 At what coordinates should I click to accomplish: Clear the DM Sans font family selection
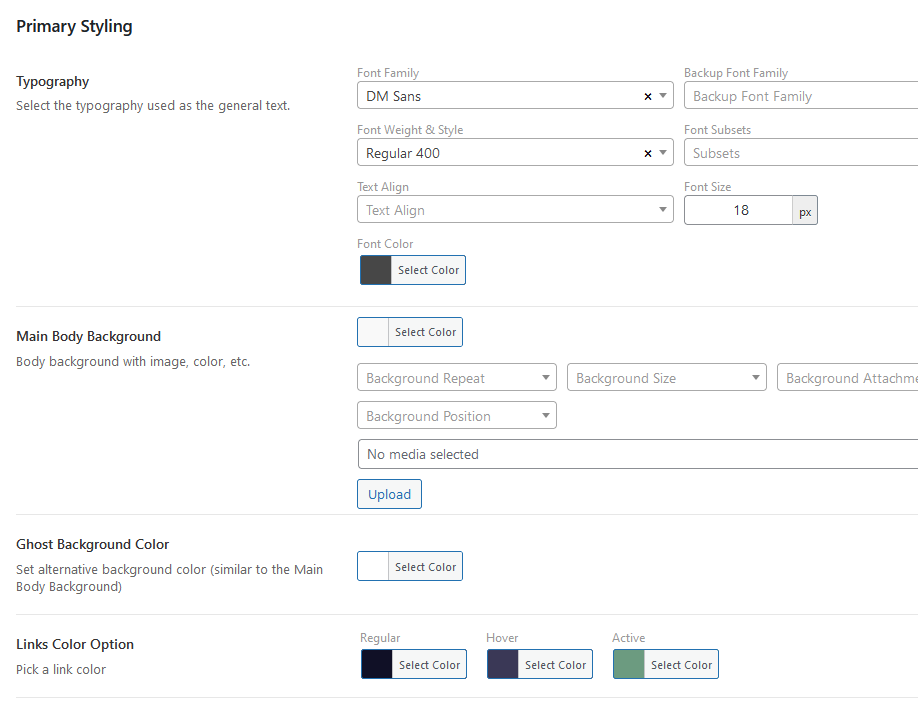tap(647, 97)
